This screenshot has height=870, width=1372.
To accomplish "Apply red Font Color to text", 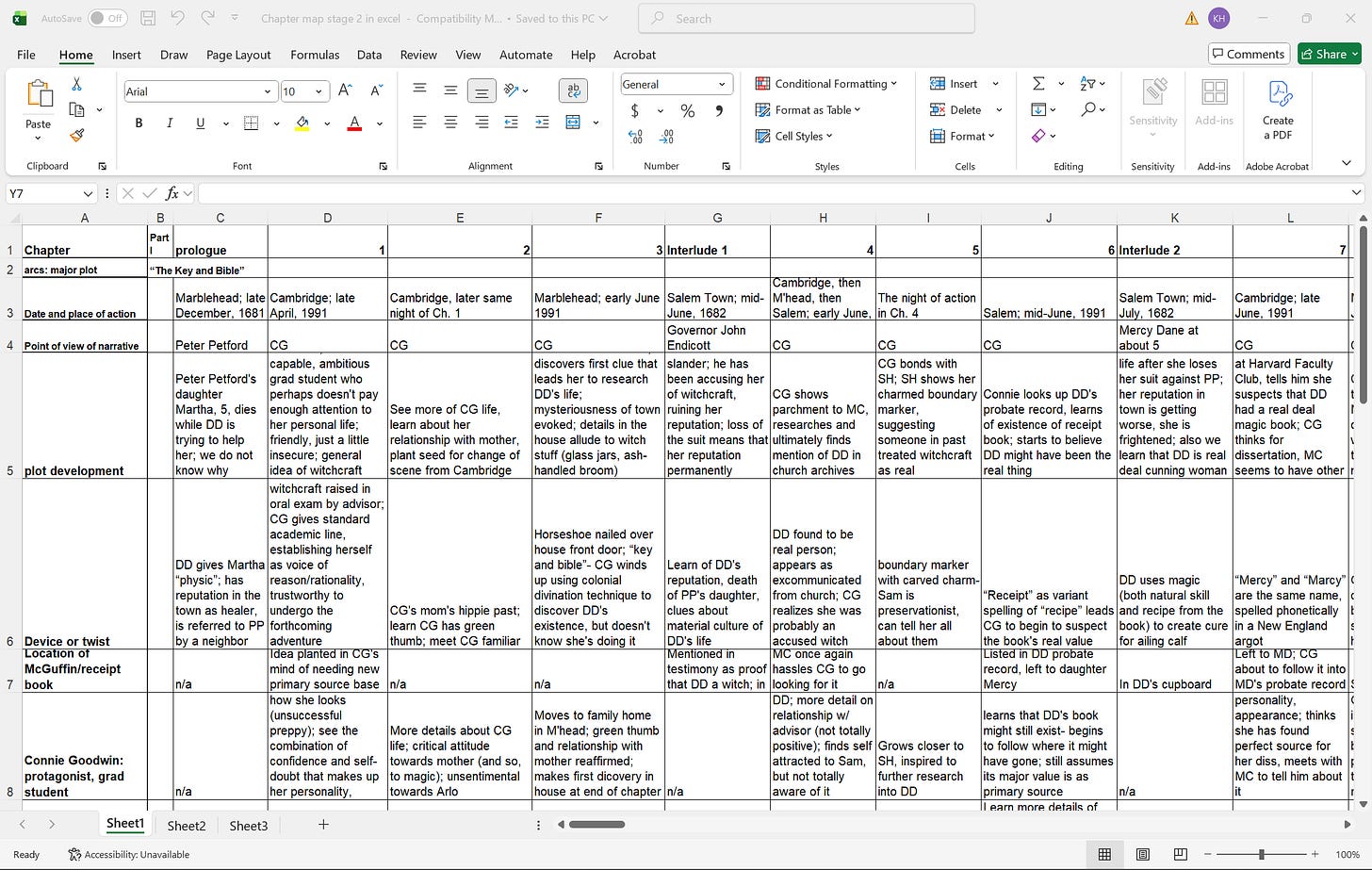I will point(354,123).
